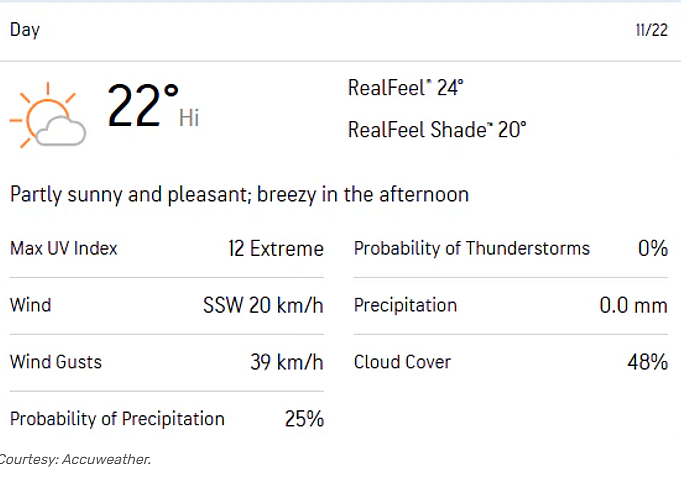
Task: Select the RealFeel 24° text
Action: pyautogui.click(x=406, y=88)
